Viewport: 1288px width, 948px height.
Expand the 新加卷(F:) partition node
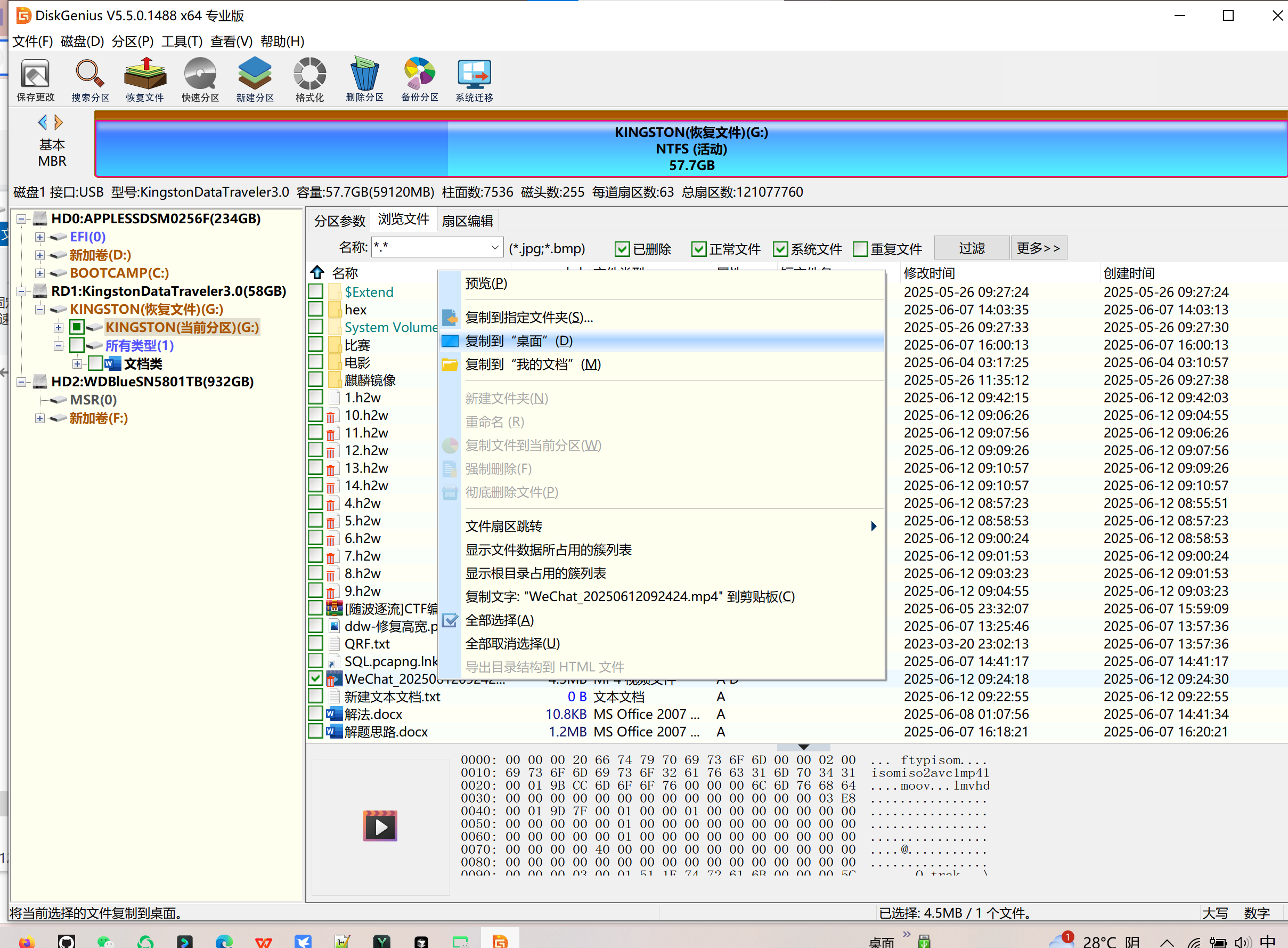[39, 418]
